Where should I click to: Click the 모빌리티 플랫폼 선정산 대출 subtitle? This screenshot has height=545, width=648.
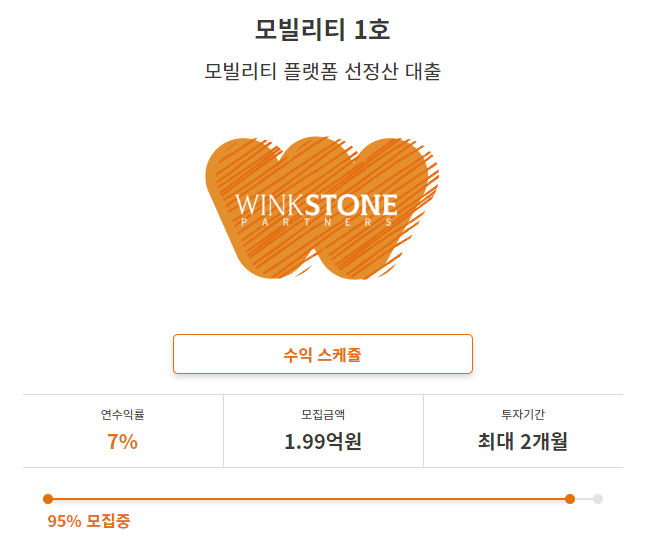(323, 71)
